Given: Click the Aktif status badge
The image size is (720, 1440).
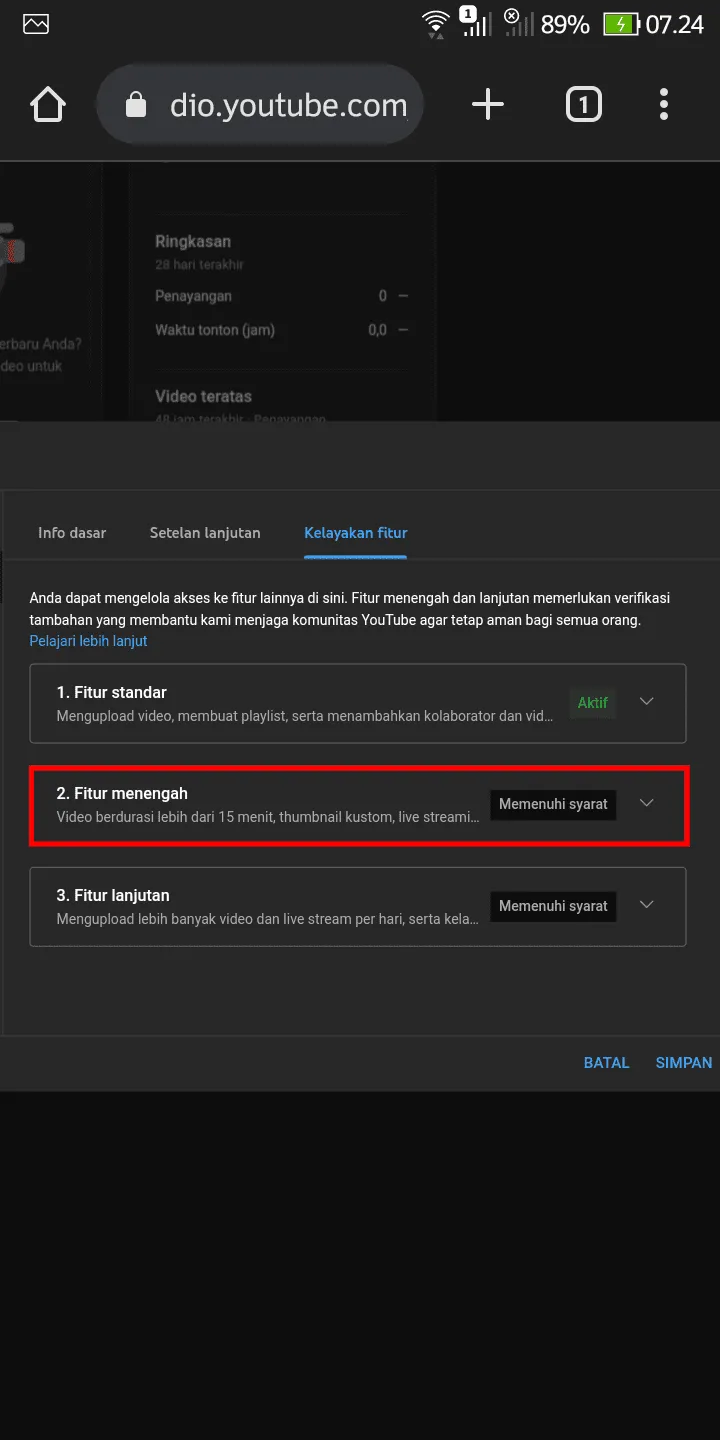Looking at the screenshot, I should (592, 703).
